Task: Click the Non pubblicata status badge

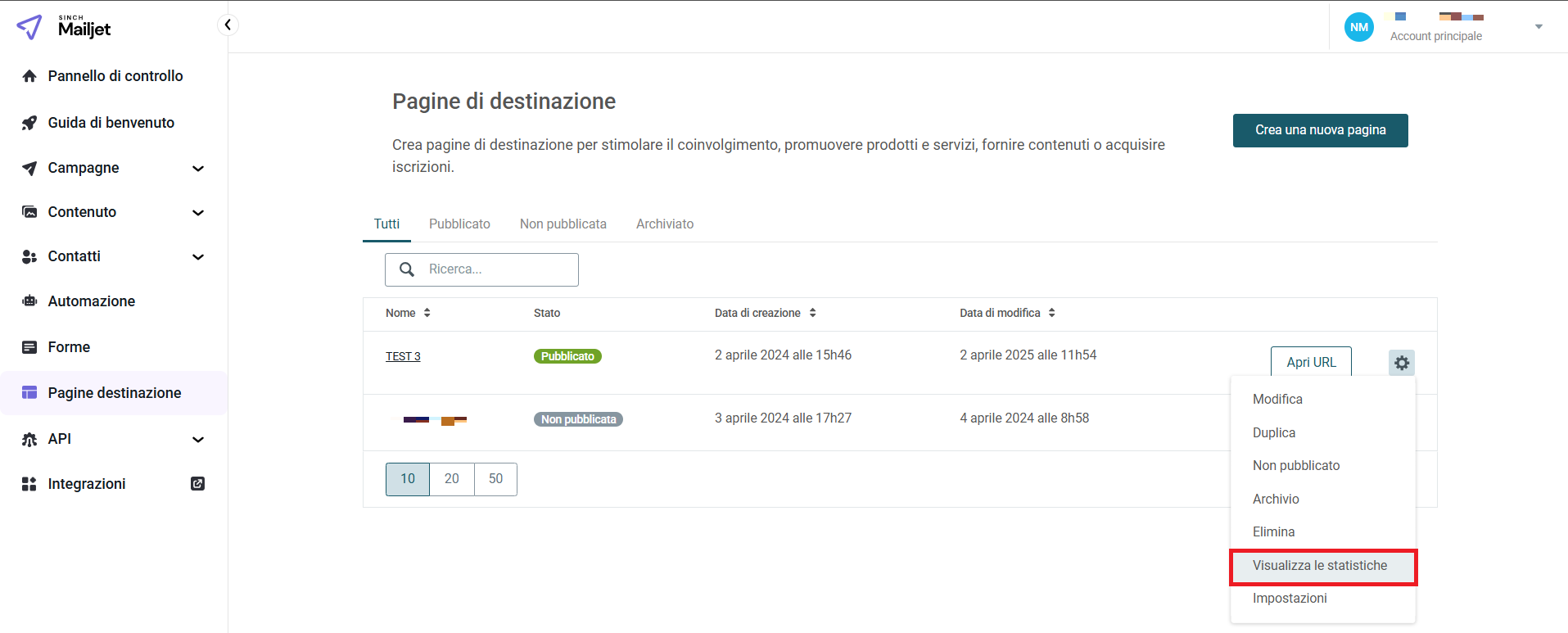Action: pos(578,419)
